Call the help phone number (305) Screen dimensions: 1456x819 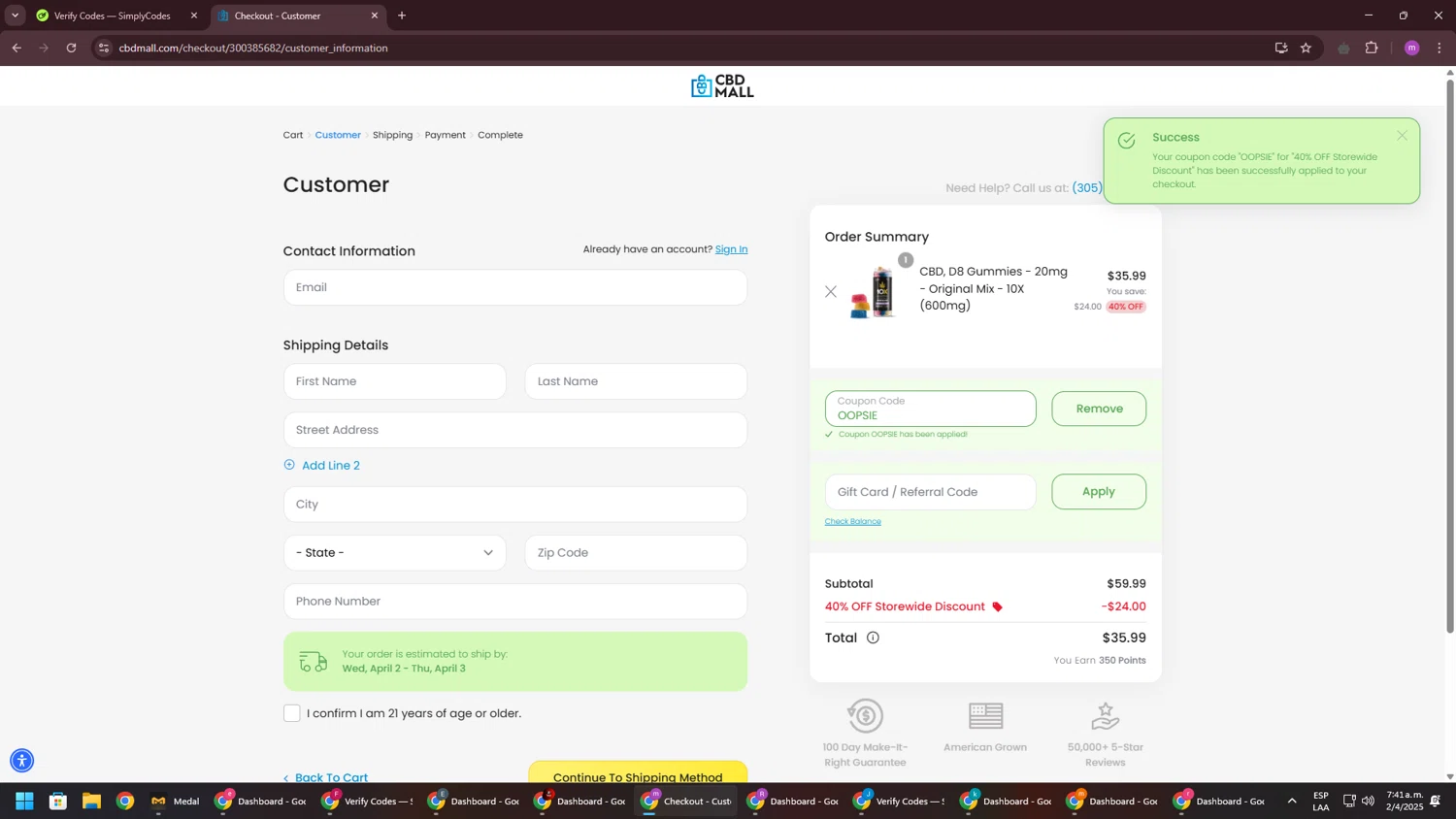1086,188
